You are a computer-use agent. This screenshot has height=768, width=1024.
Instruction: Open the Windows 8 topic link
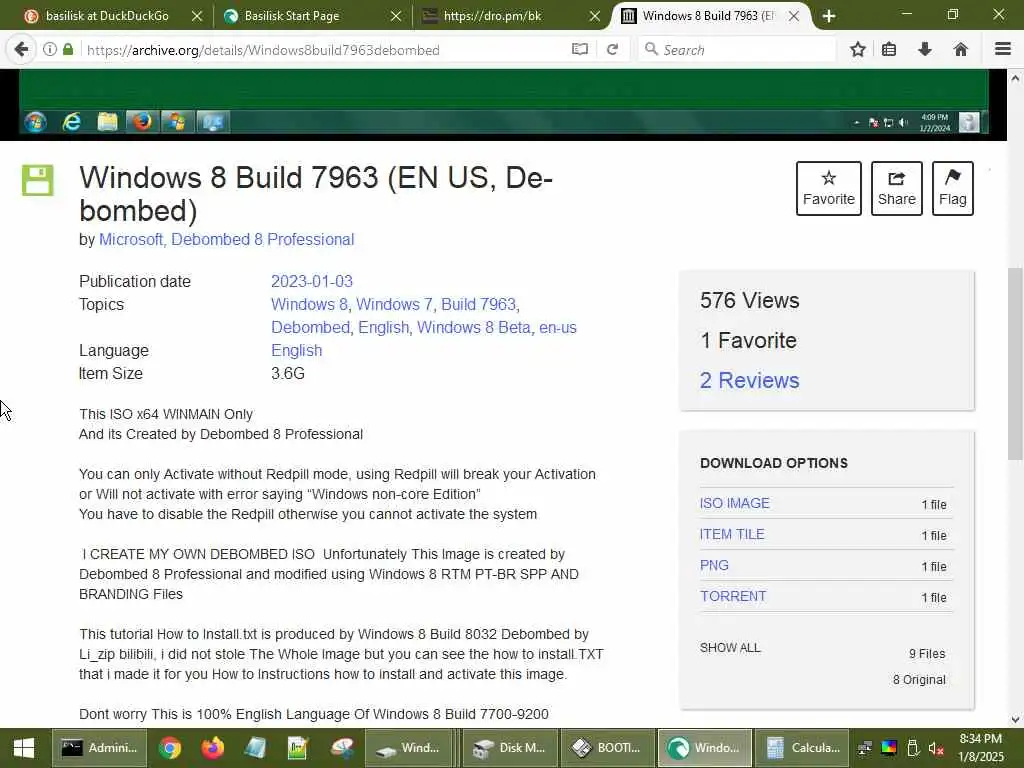(x=309, y=304)
